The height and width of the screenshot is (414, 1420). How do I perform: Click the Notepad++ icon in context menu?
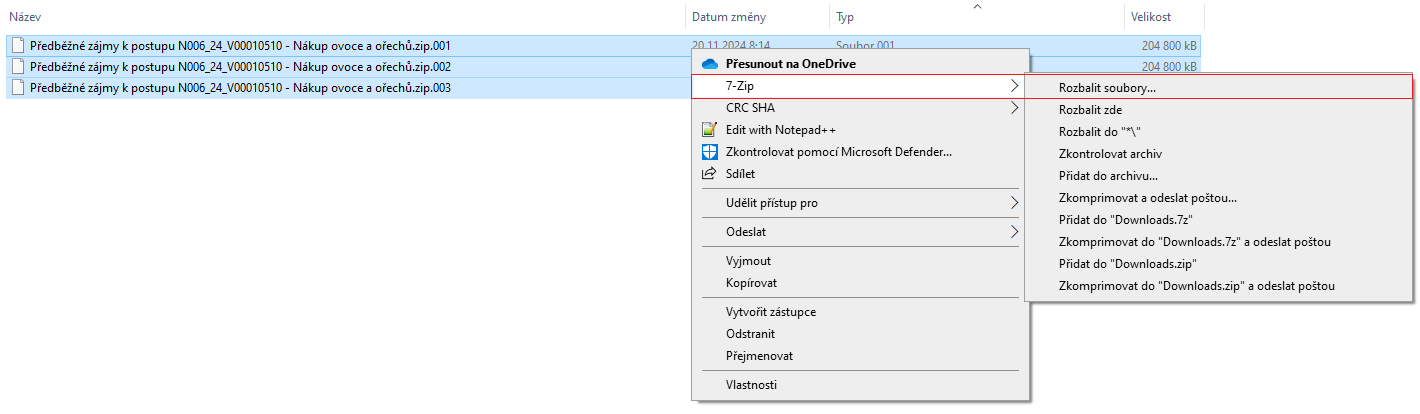pyautogui.click(x=710, y=130)
